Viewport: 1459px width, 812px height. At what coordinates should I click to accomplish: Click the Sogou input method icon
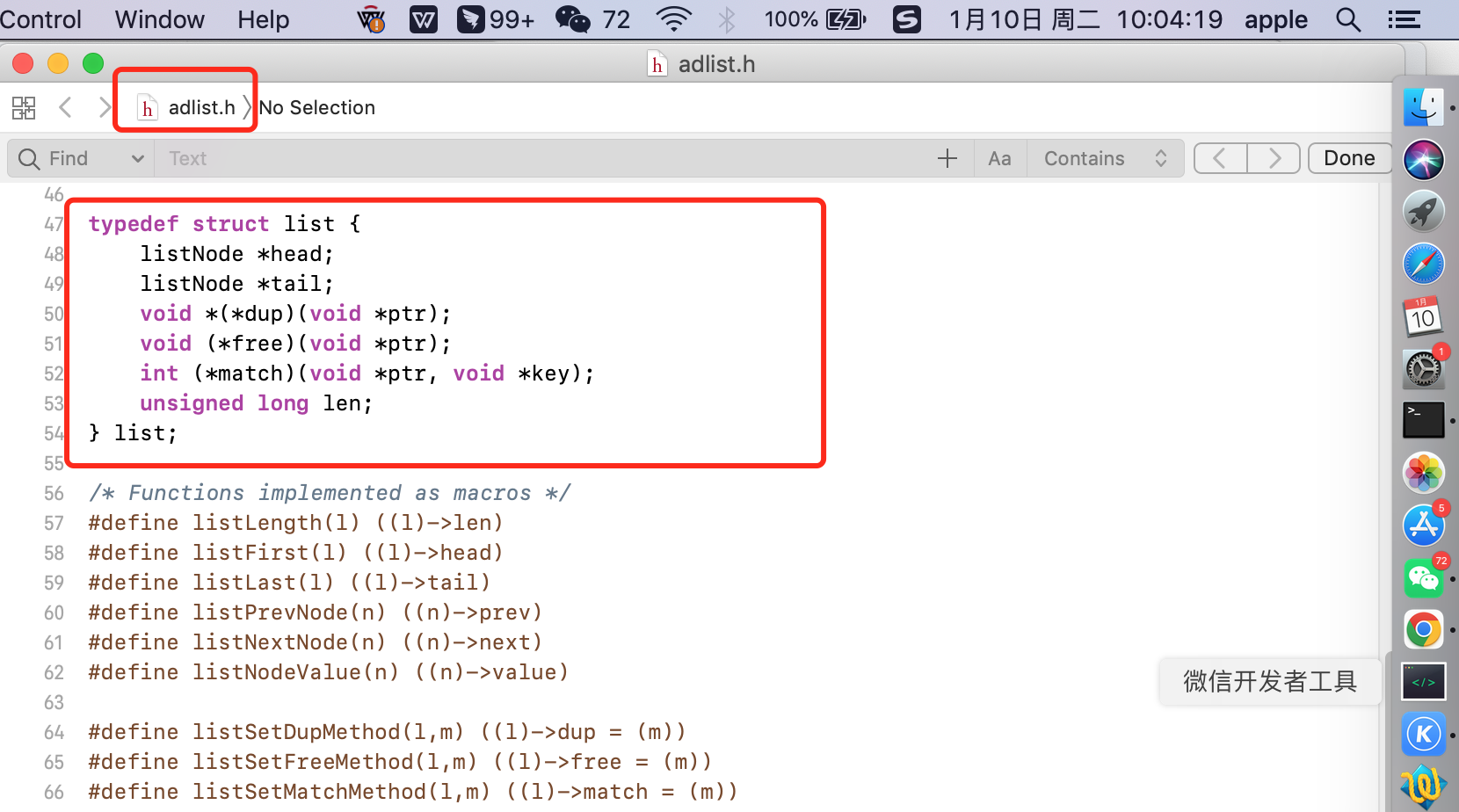(x=907, y=19)
